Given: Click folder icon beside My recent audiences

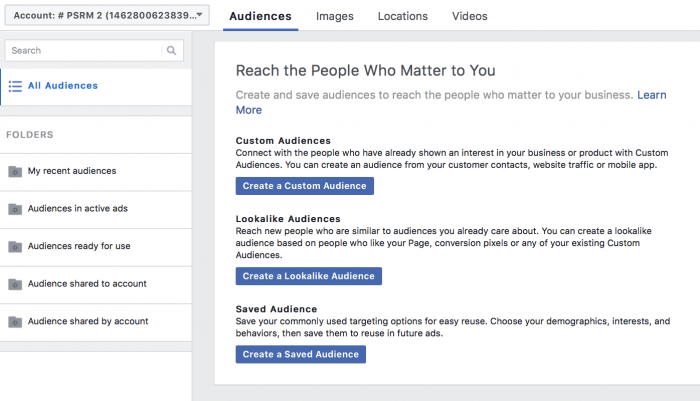Looking at the screenshot, I should click(15, 171).
